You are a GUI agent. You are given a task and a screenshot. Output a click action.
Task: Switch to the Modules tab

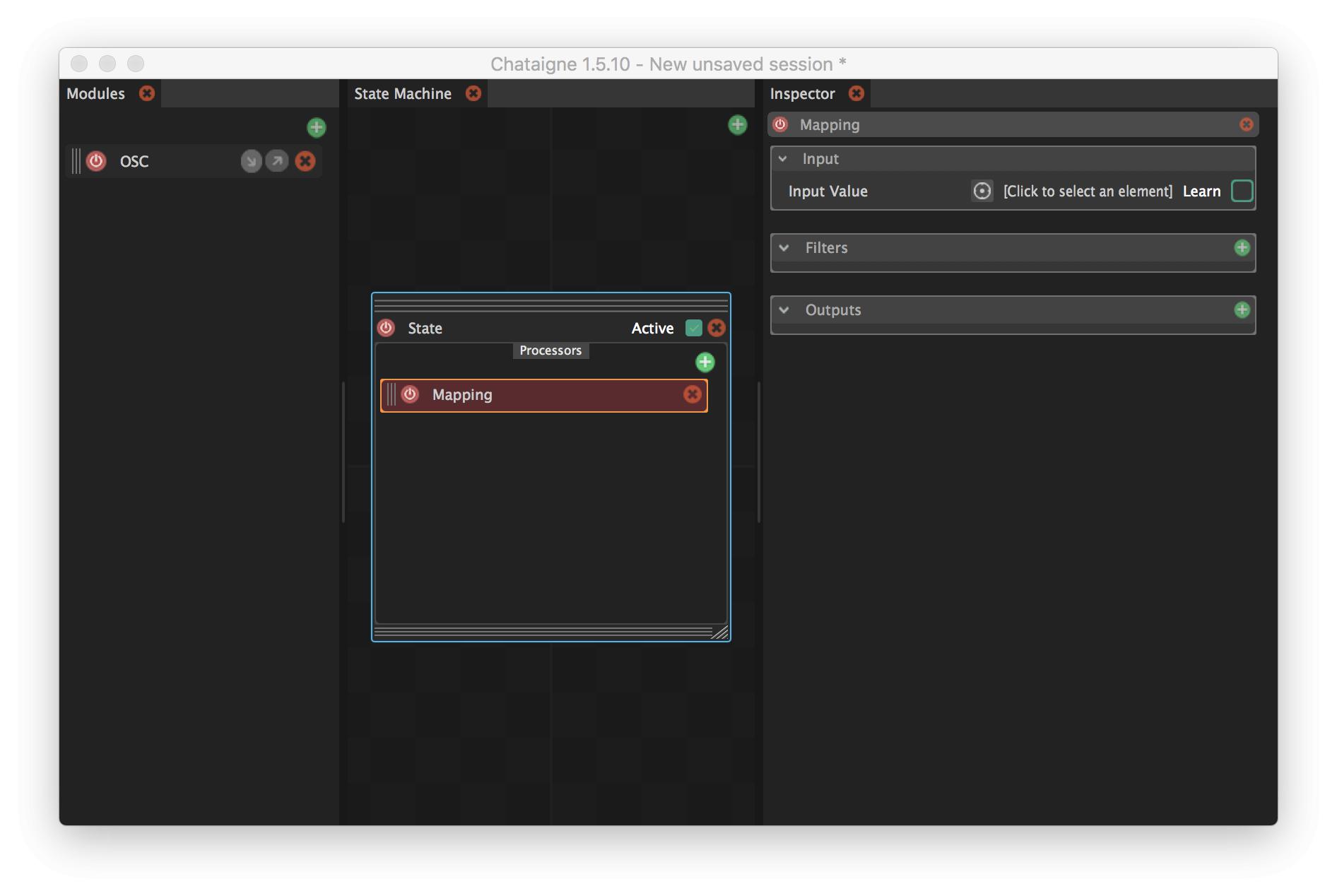[x=96, y=94]
